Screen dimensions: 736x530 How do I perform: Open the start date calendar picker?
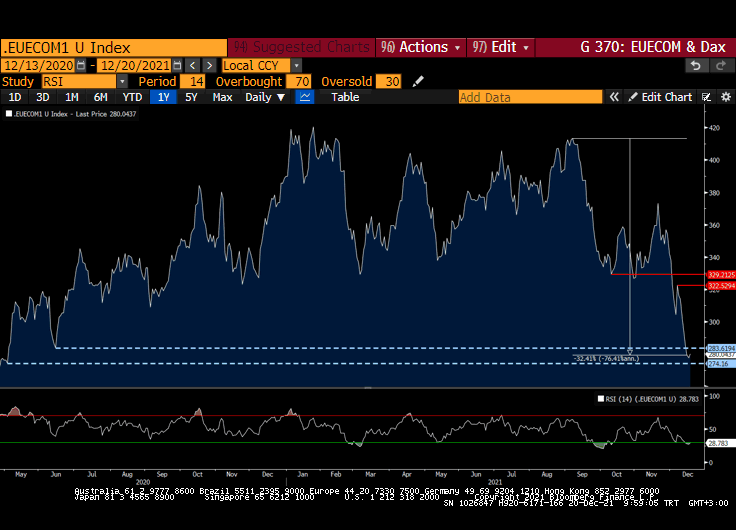[x=81, y=65]
